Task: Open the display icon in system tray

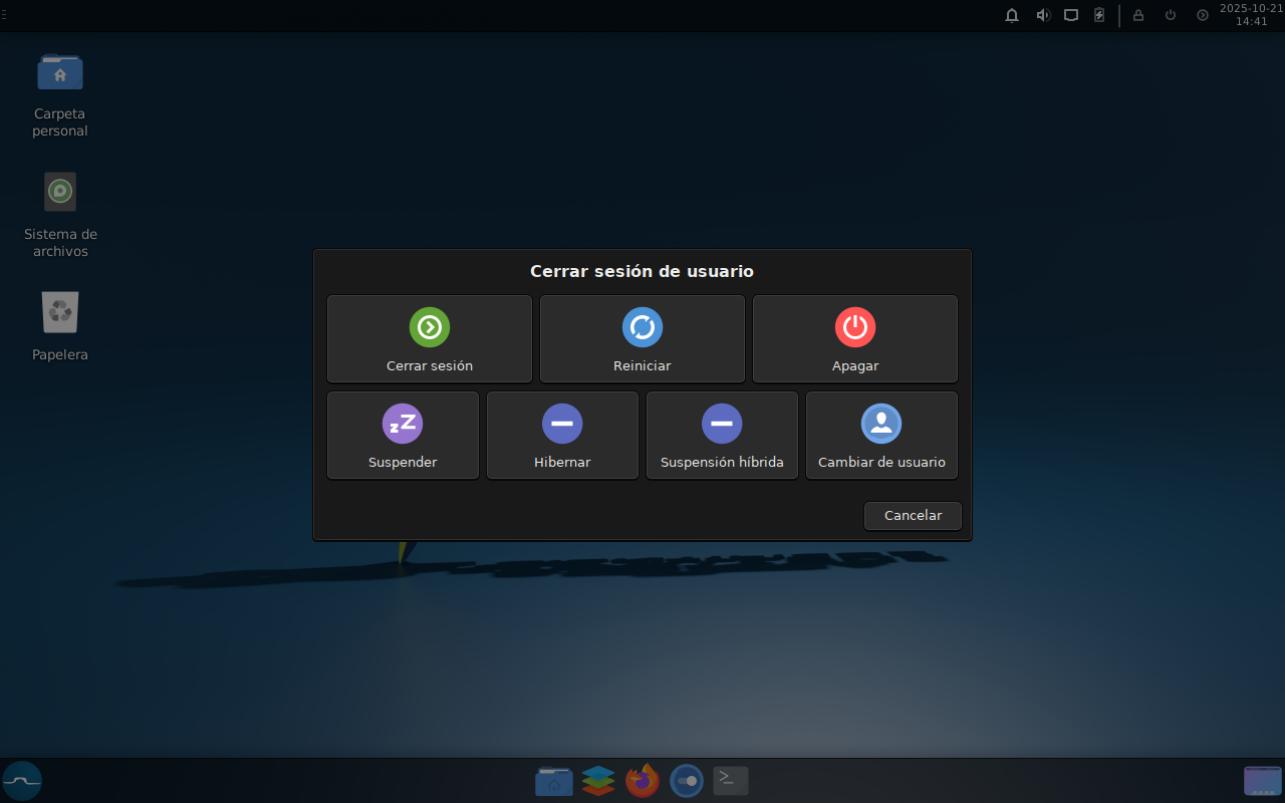Action: point(1071,15)
